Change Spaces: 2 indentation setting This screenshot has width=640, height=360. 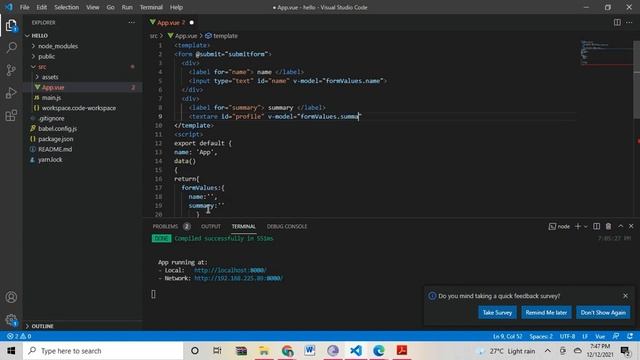(x=541, y=336)
